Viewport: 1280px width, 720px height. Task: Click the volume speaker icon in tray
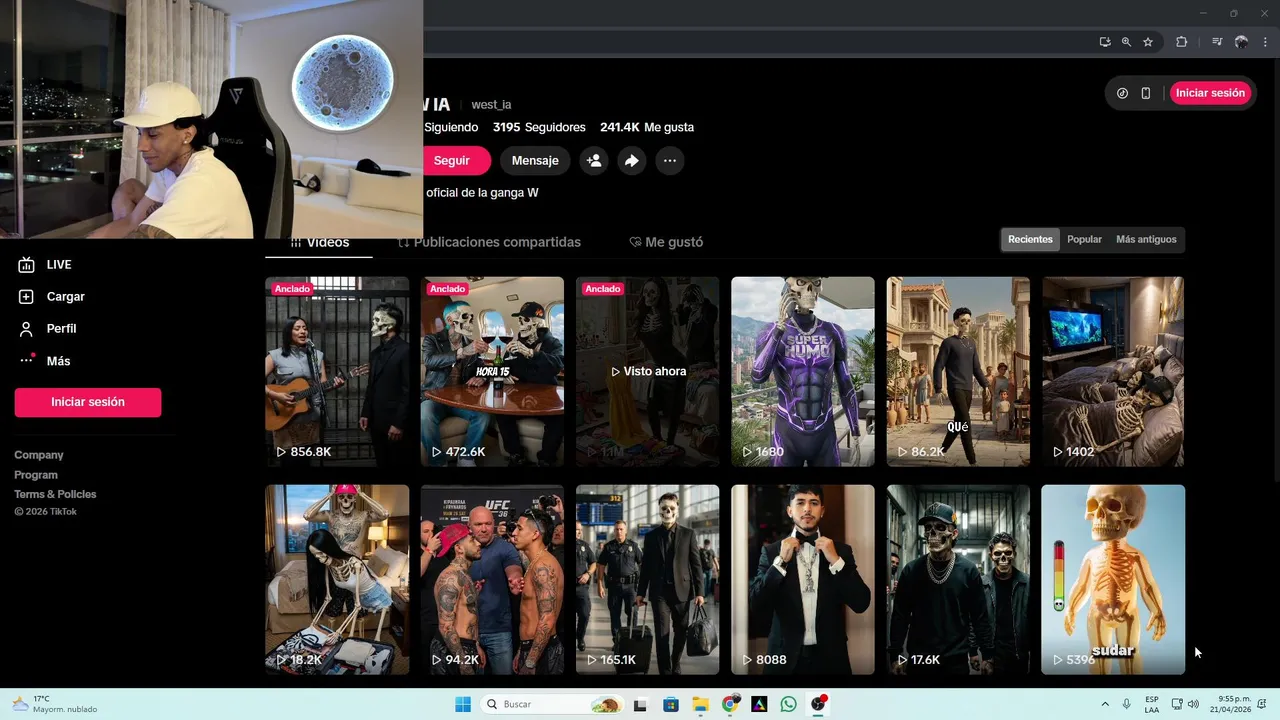[1193, 704]
